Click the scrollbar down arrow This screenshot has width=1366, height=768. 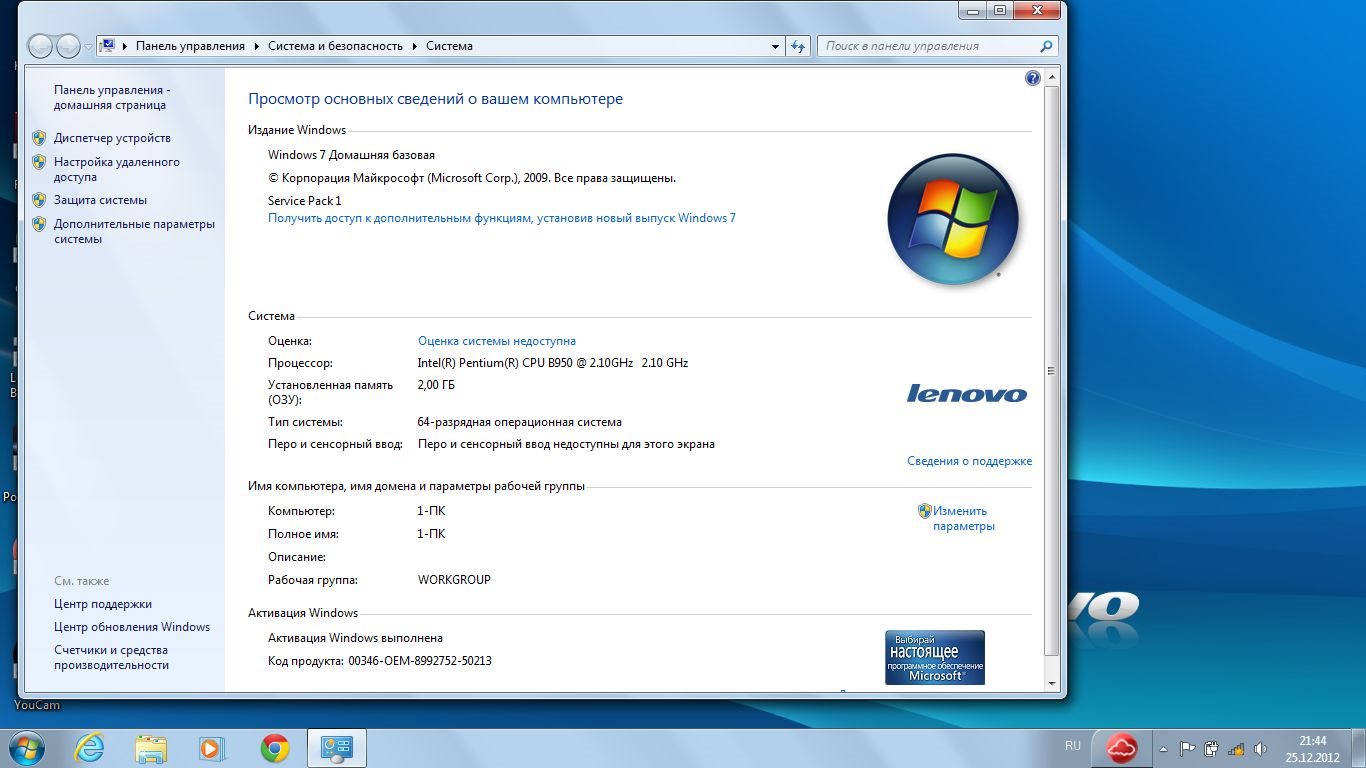tap(1051, 683)
